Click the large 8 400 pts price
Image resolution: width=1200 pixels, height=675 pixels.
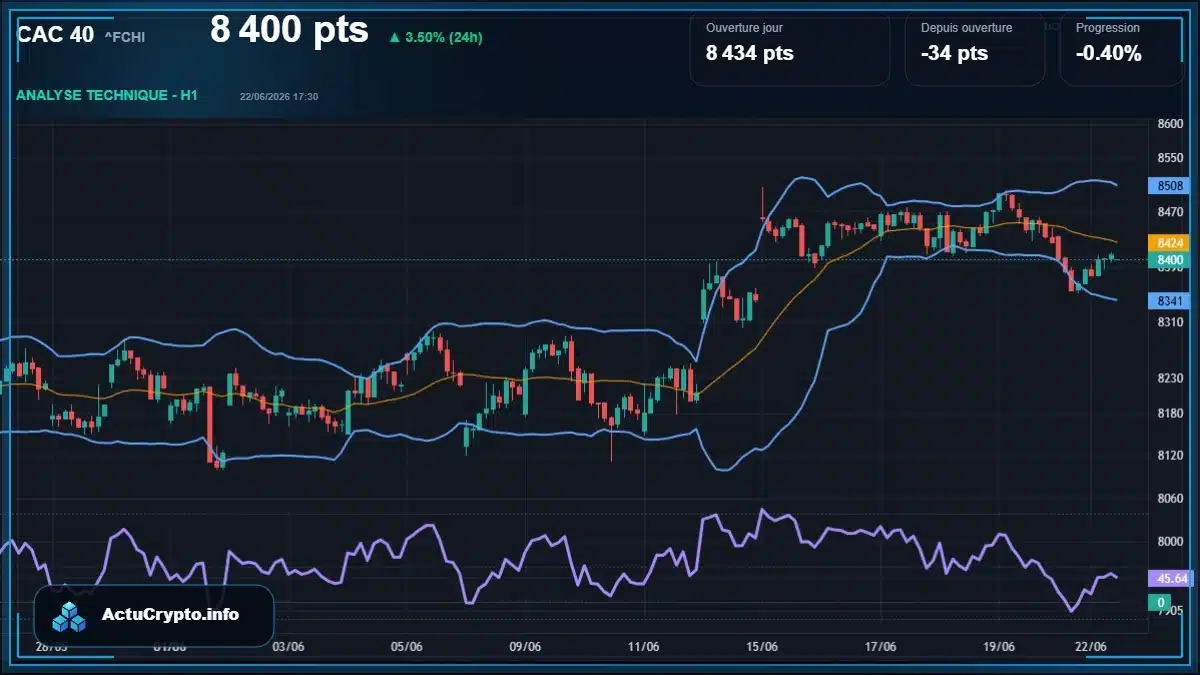click(x=289, y=30)
